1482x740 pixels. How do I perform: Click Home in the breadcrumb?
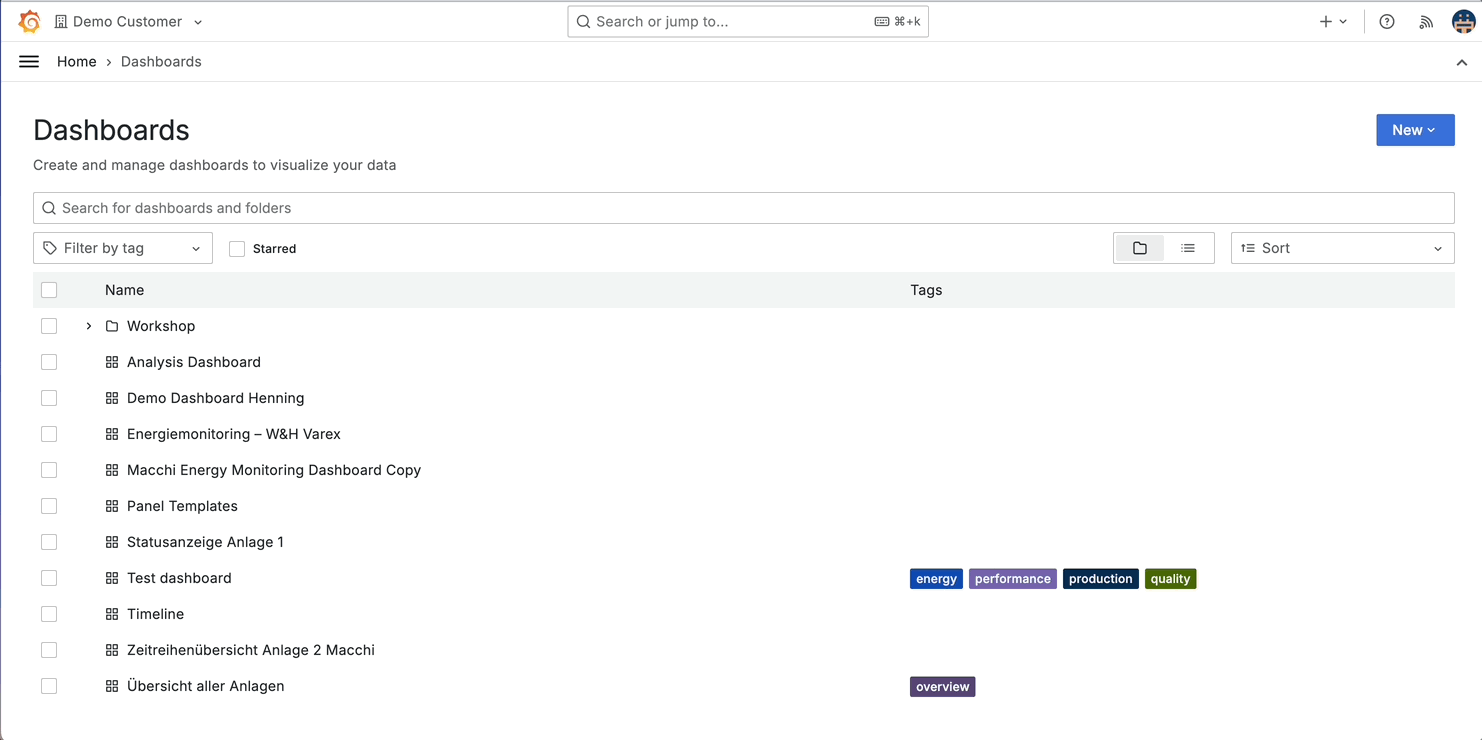tap(77, 61)
